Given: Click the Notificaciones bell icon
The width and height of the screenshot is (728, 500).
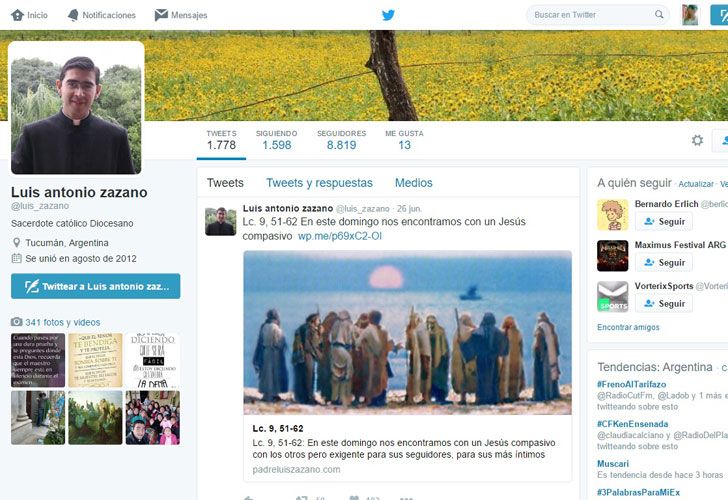Looking at the screenshot, I should pyautogui.click(x=73, y=15).
